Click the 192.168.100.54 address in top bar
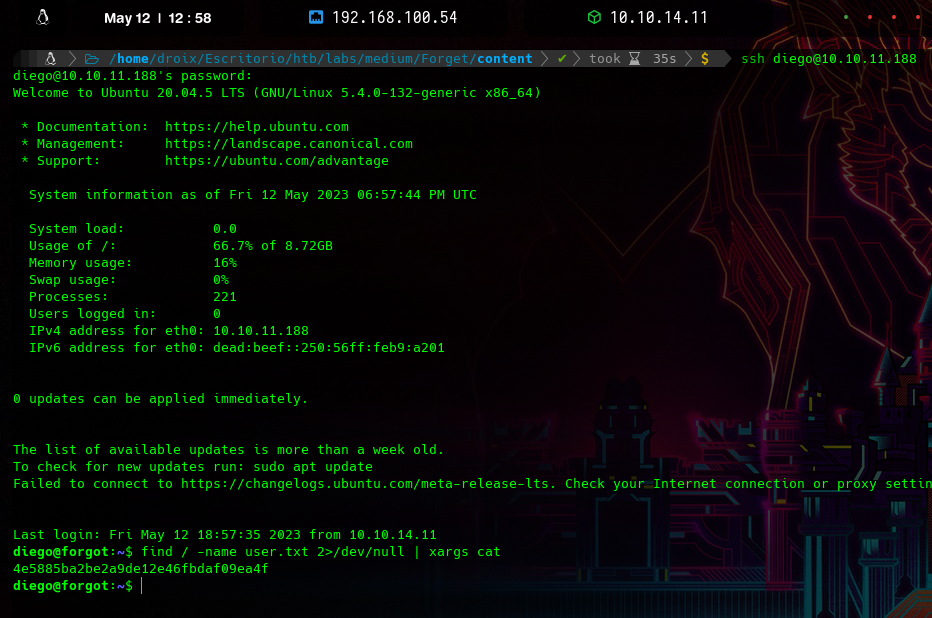932x618 pixels. 394,17
